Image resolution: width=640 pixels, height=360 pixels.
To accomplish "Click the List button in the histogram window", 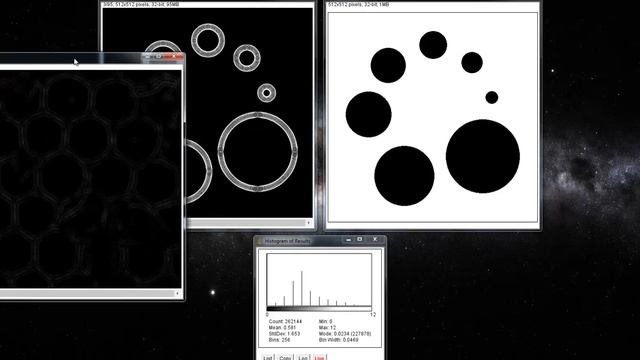I will tap(267, 358).
